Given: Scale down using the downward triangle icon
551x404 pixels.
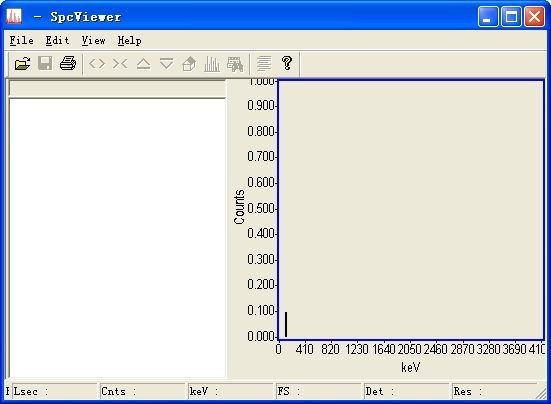Looking at the screenshot, I should coord(166,64).
